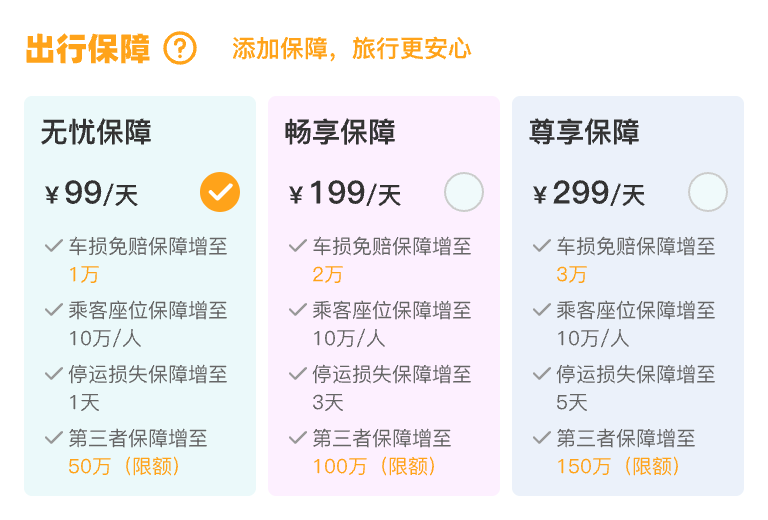Click checkmark beside 停运损失 in 尊享保障 card

click(x=542, y=374)
